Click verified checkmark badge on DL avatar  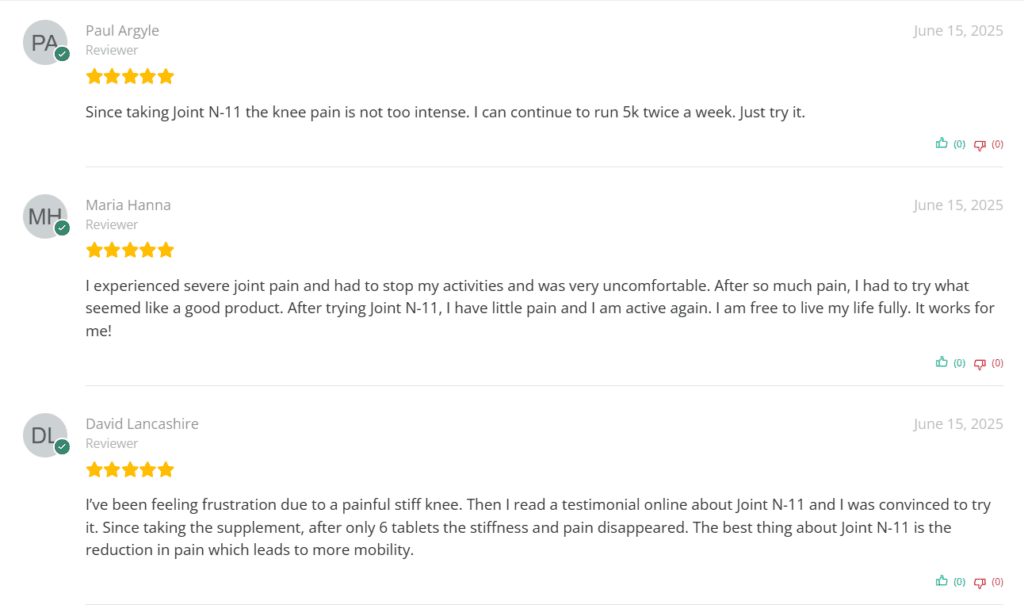click(62, 447)
